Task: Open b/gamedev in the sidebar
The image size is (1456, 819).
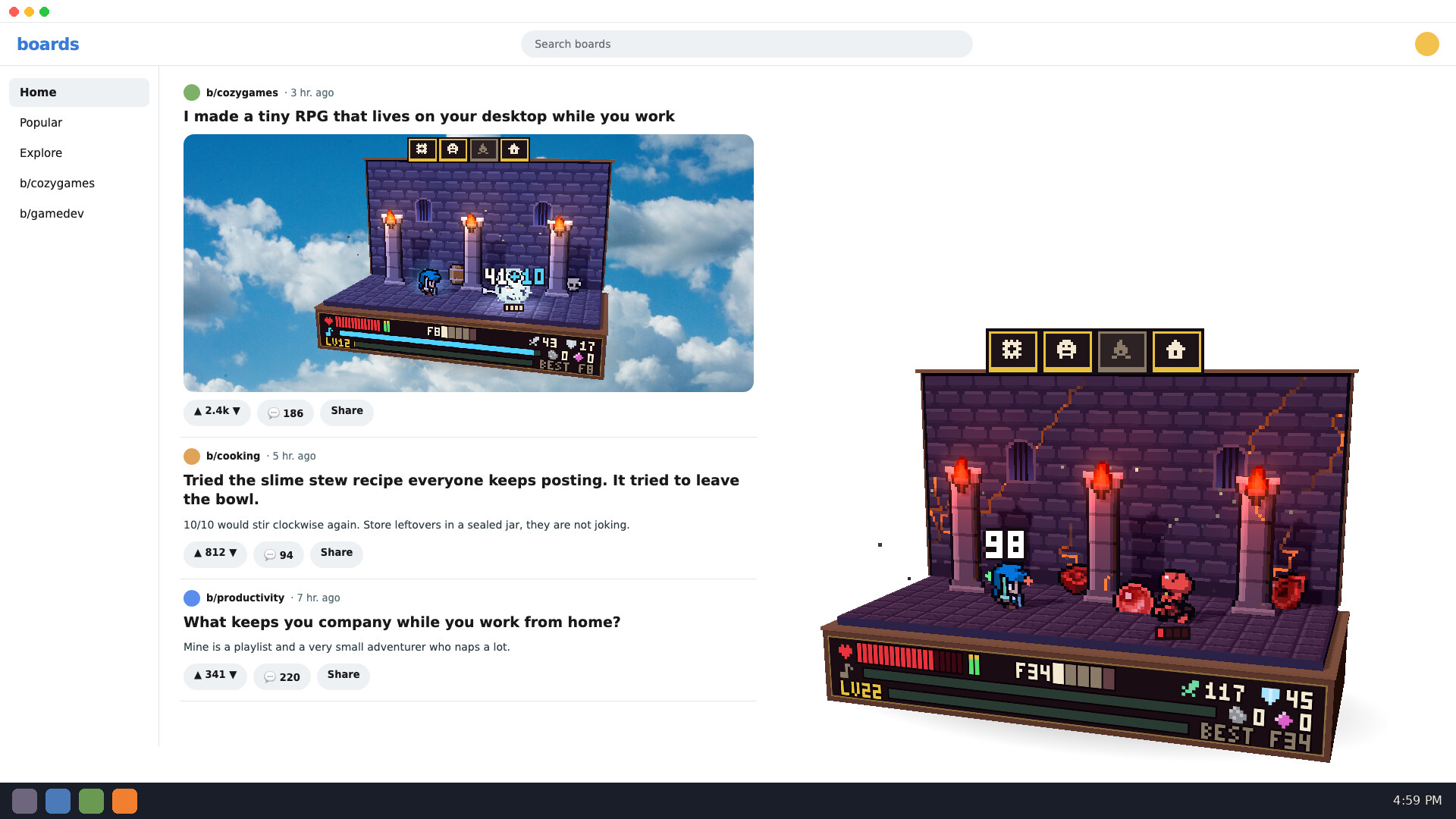Action: pos(79,214)
